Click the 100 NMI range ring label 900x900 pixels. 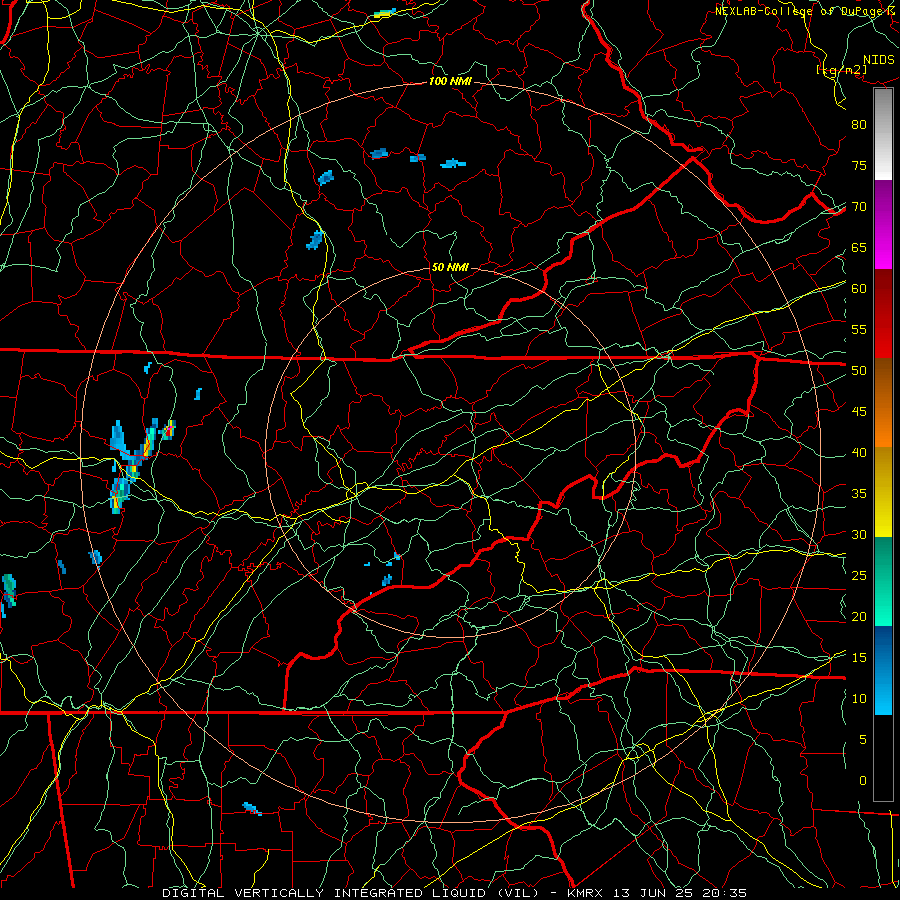pos(450,82)
